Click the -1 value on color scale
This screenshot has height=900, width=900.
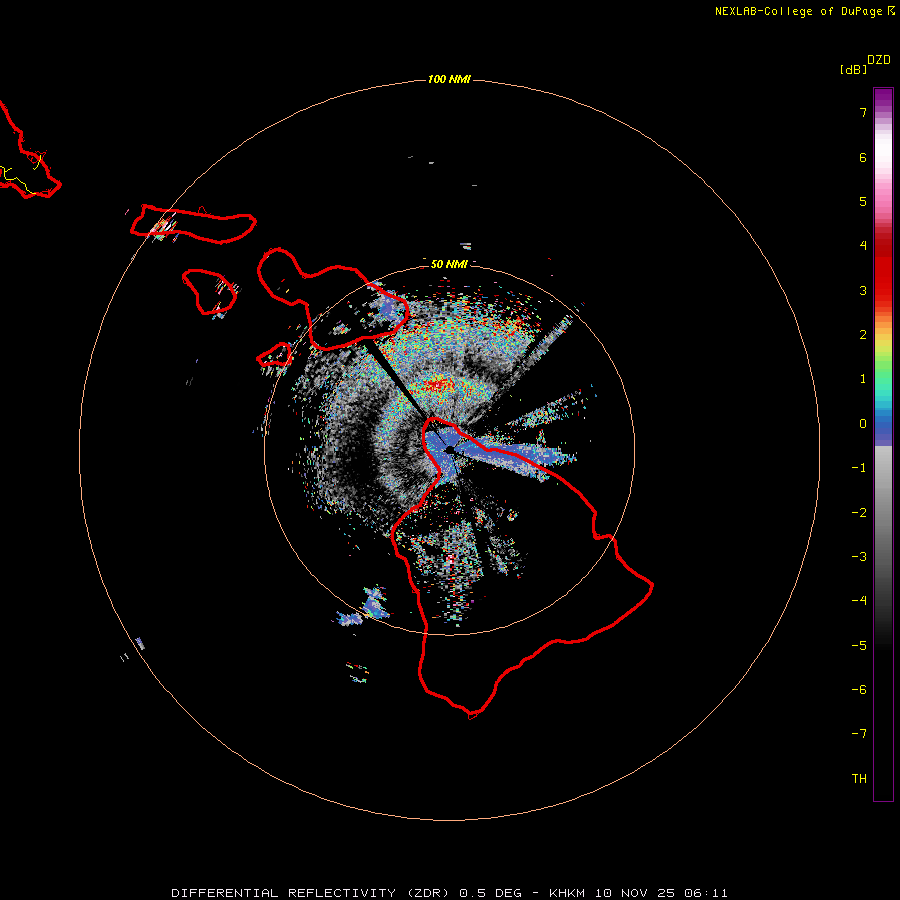pos(859,468)
